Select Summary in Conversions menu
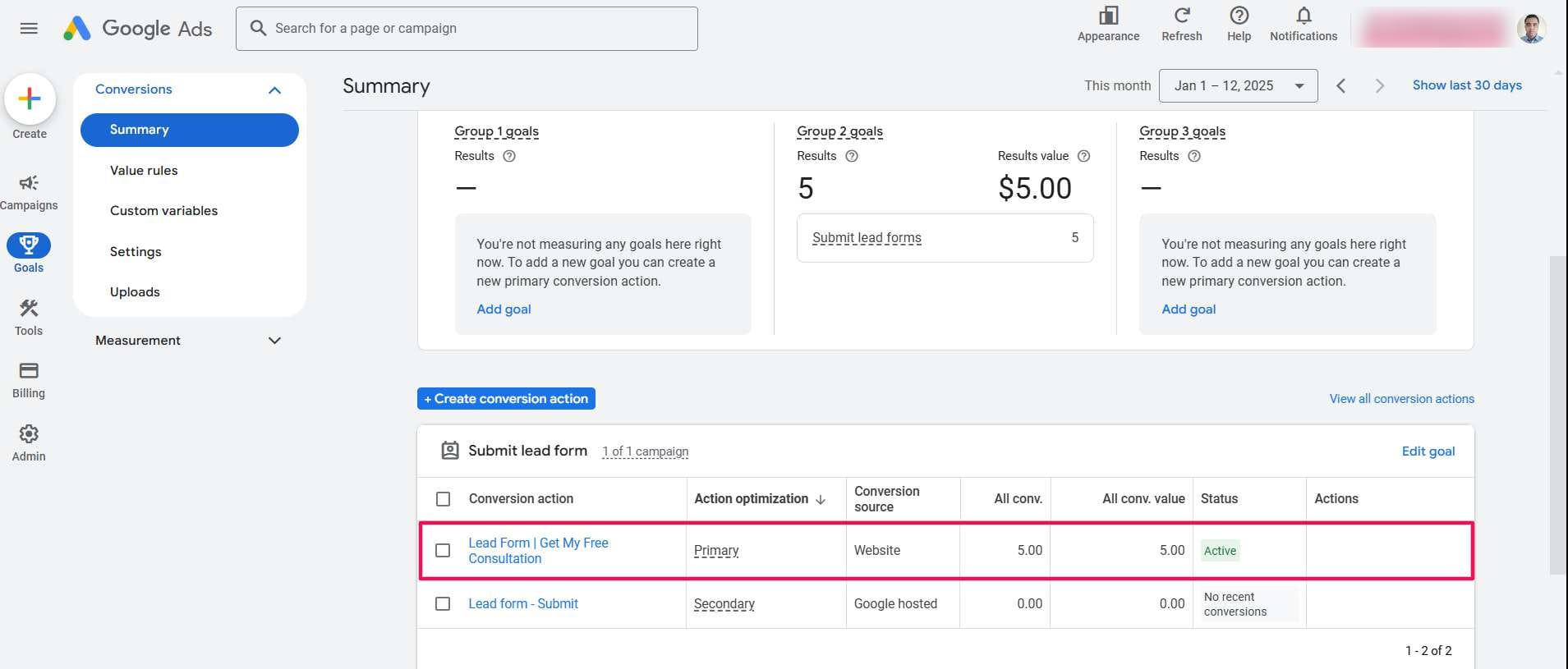This screenshot has height=669, width=1568. tap(190, 130)
